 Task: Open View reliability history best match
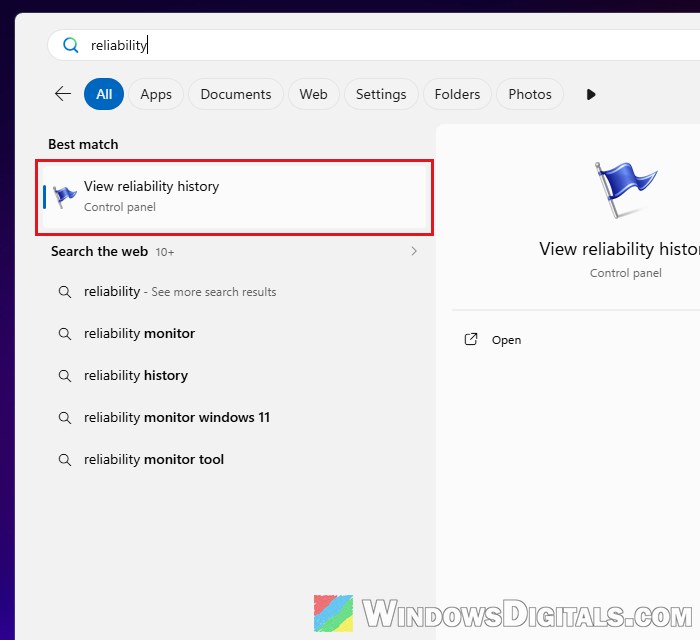click(234, 197)
